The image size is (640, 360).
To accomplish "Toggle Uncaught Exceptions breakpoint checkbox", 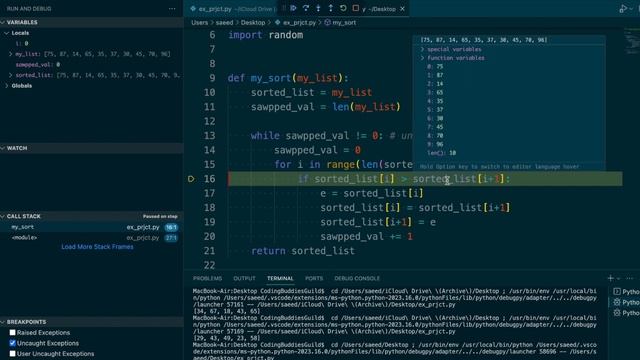I will click(13, 343).
